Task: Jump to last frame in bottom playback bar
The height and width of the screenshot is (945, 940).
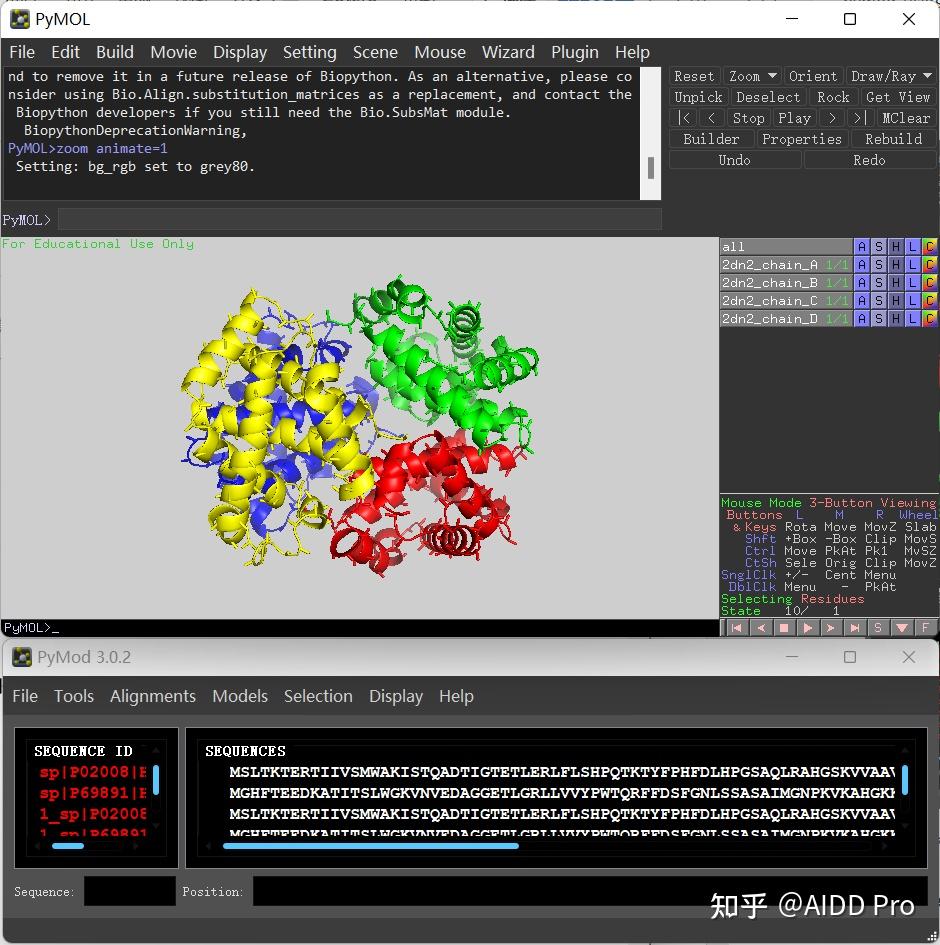Action: click(854, 628)
